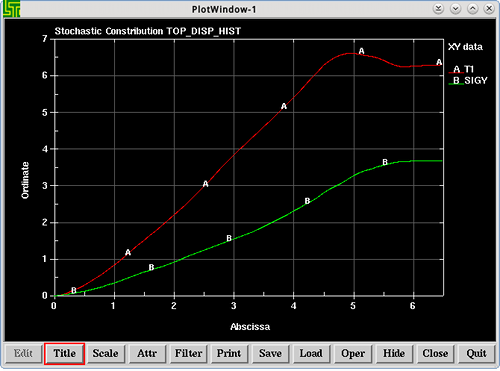This screenshot has height=371, width=500.
Task: Click the green SIGY legend line swatch
Action: point(456,84)
